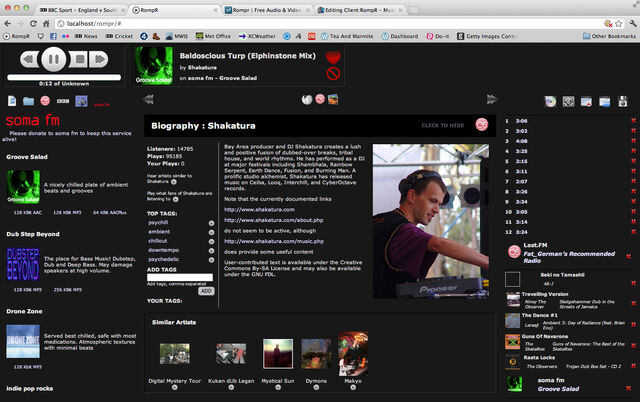The image size is (640, 402).
Task: Switch to the Editing Client:RompR tab
Action: click(360, 10)
